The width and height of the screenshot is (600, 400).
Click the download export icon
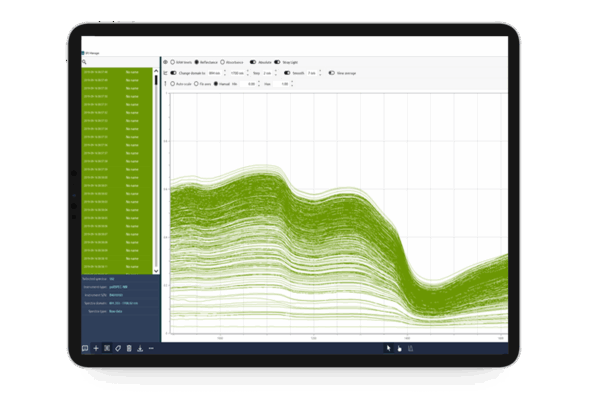pos(140,348)
